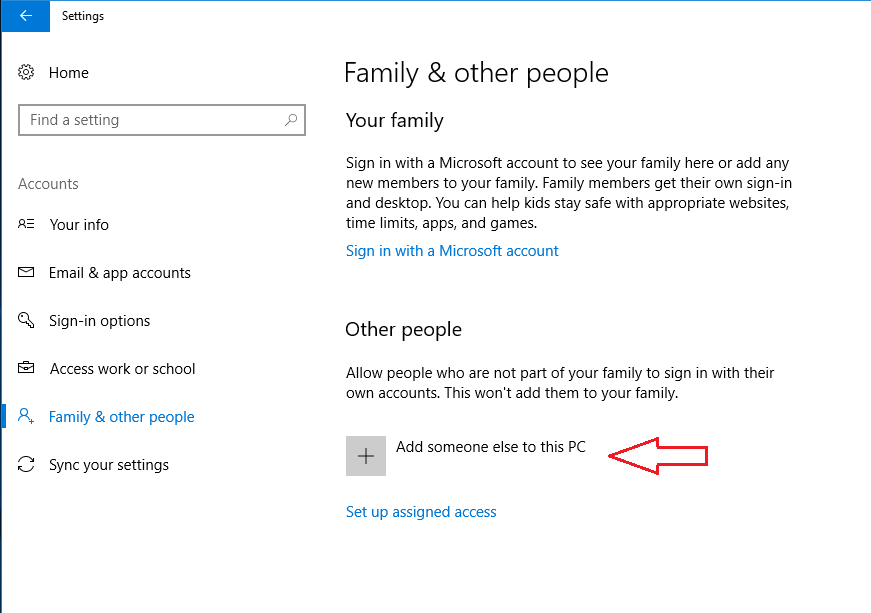The image size is (871, 613).
Task: Open the Your info page
Action: (x=79, y=224)
